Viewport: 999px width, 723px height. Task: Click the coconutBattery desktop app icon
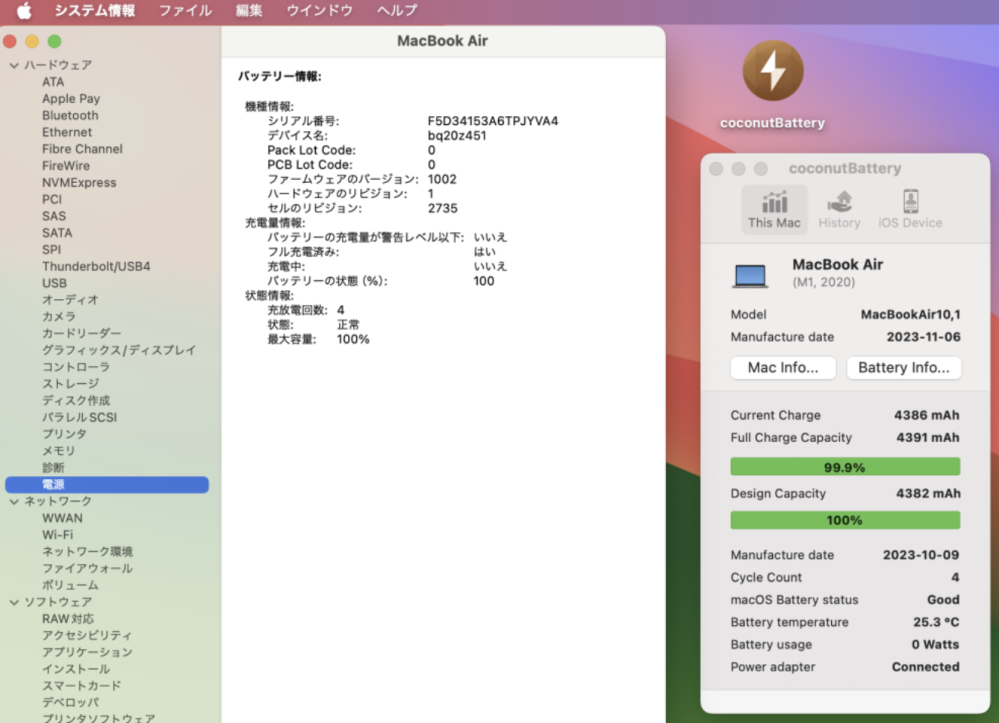(773, 71)
